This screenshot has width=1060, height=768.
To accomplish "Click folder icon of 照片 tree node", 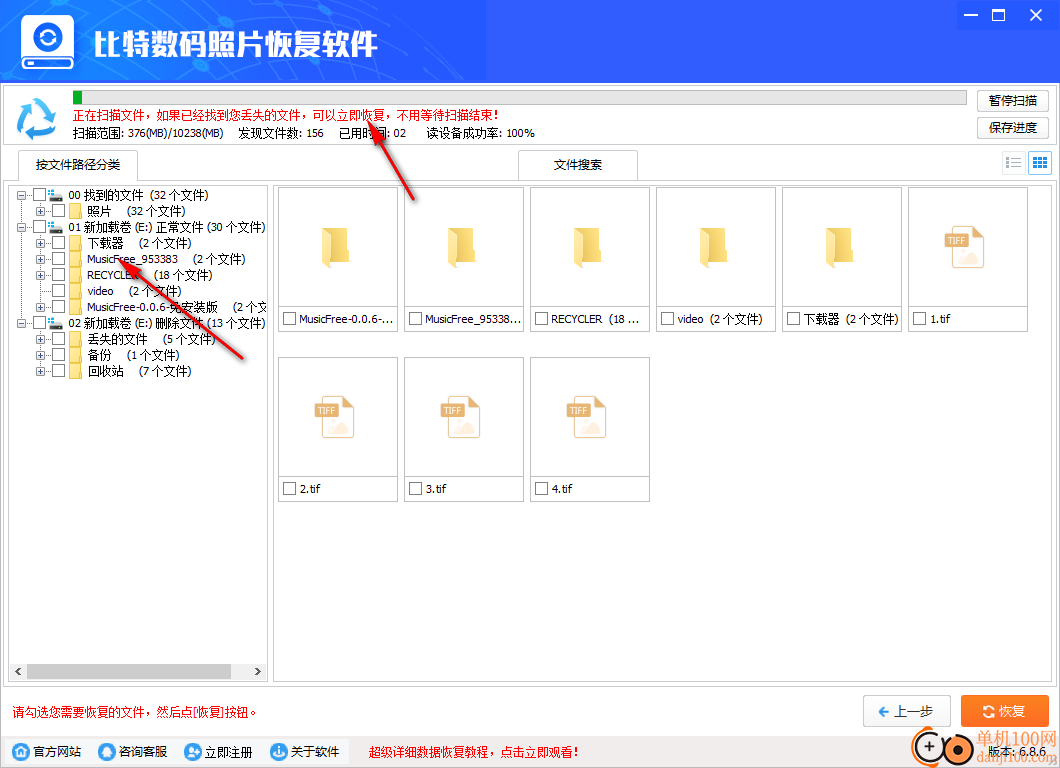I will 75,211.
